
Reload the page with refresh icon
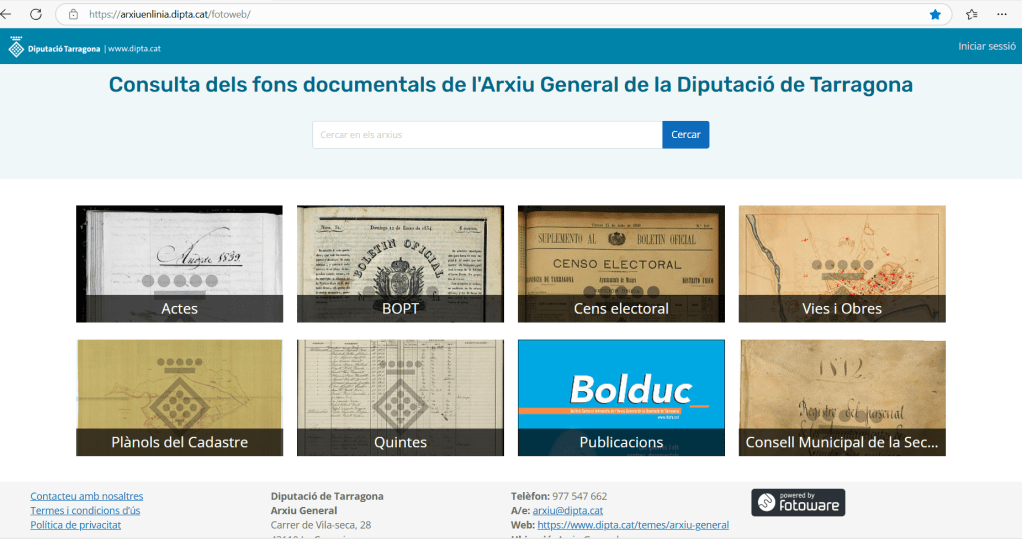pyautogui.click(x=36, y=14)
